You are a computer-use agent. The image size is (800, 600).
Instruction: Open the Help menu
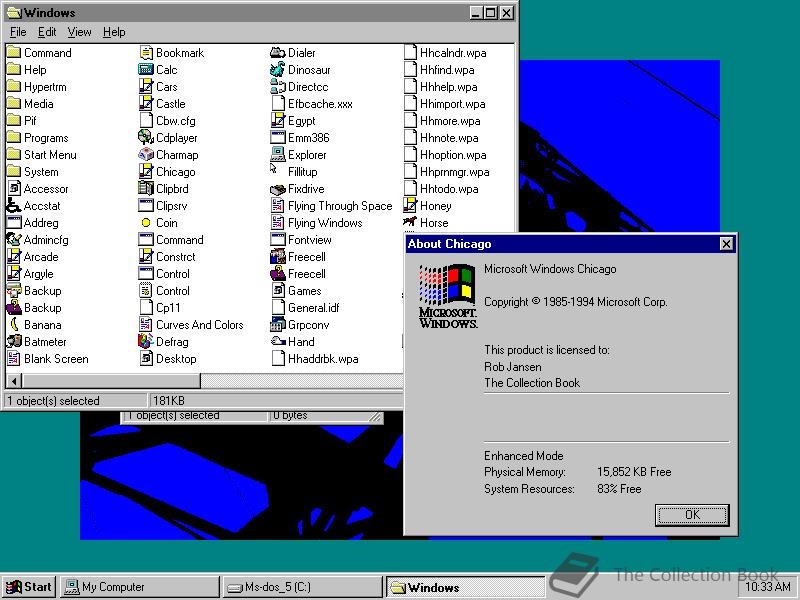114,32
